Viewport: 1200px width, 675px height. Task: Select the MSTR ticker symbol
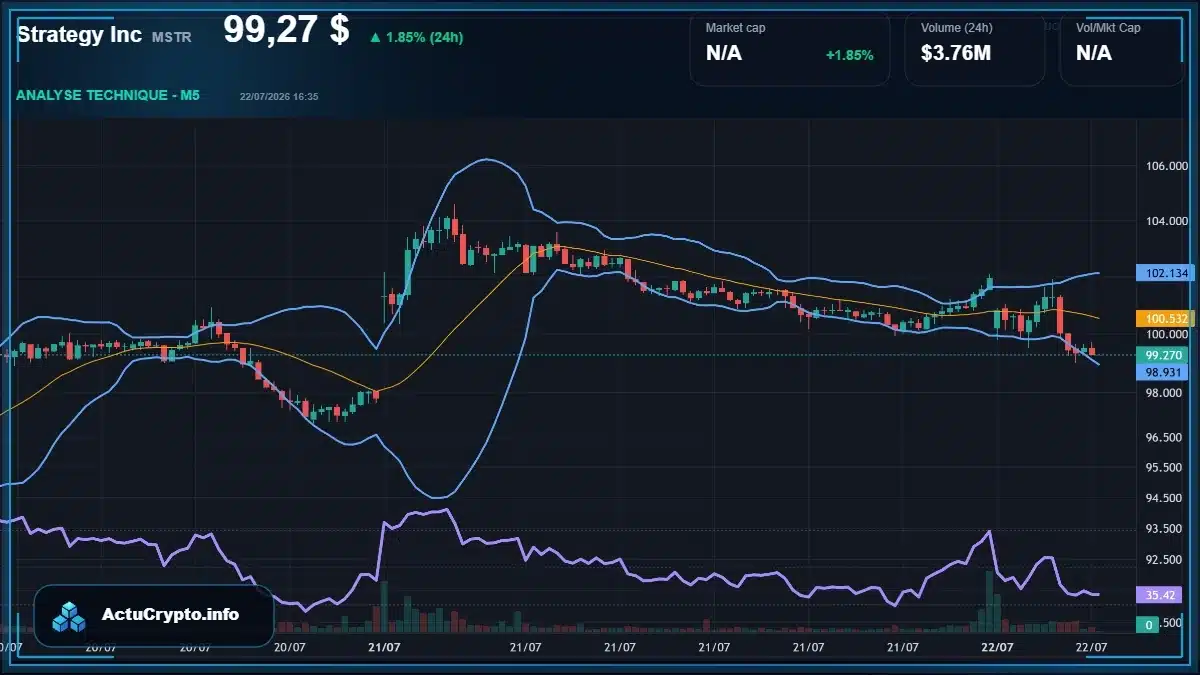pos(171,37)
